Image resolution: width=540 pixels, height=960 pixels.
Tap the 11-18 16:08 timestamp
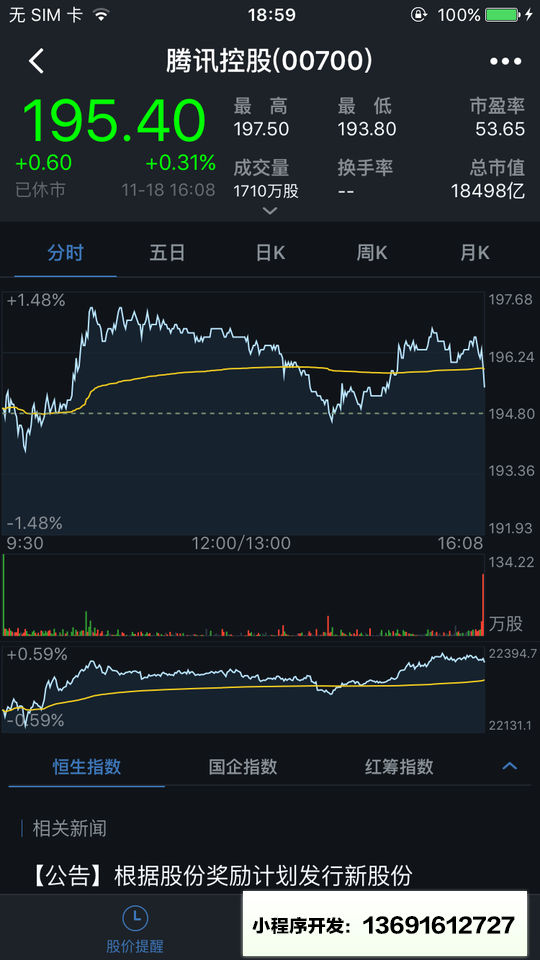click(168, 190)
